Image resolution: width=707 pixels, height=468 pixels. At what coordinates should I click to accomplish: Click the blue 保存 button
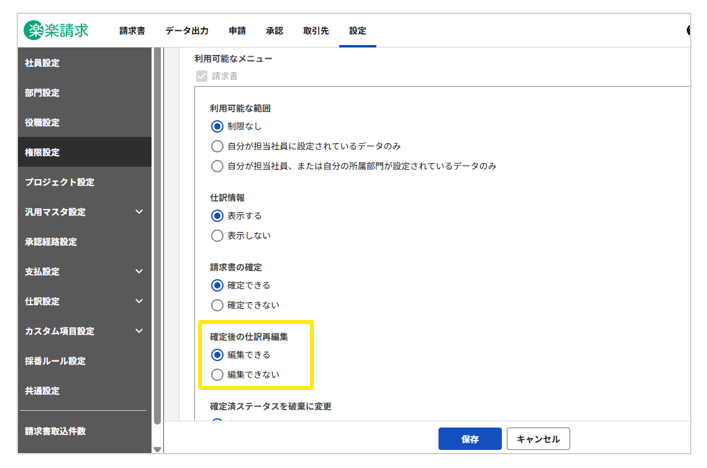tap(469, 439)
